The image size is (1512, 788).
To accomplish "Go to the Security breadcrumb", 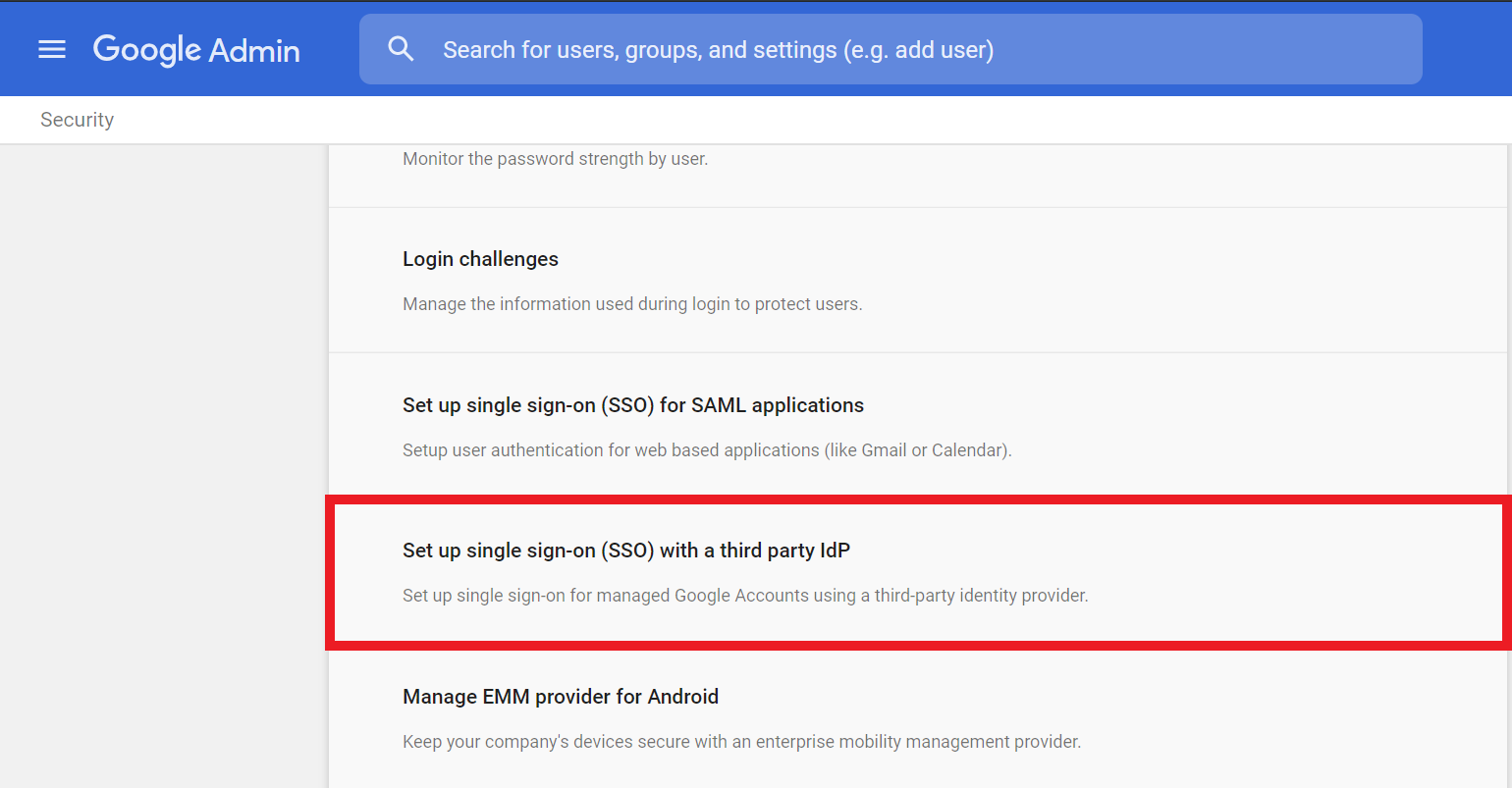I will tap(77, 120).
